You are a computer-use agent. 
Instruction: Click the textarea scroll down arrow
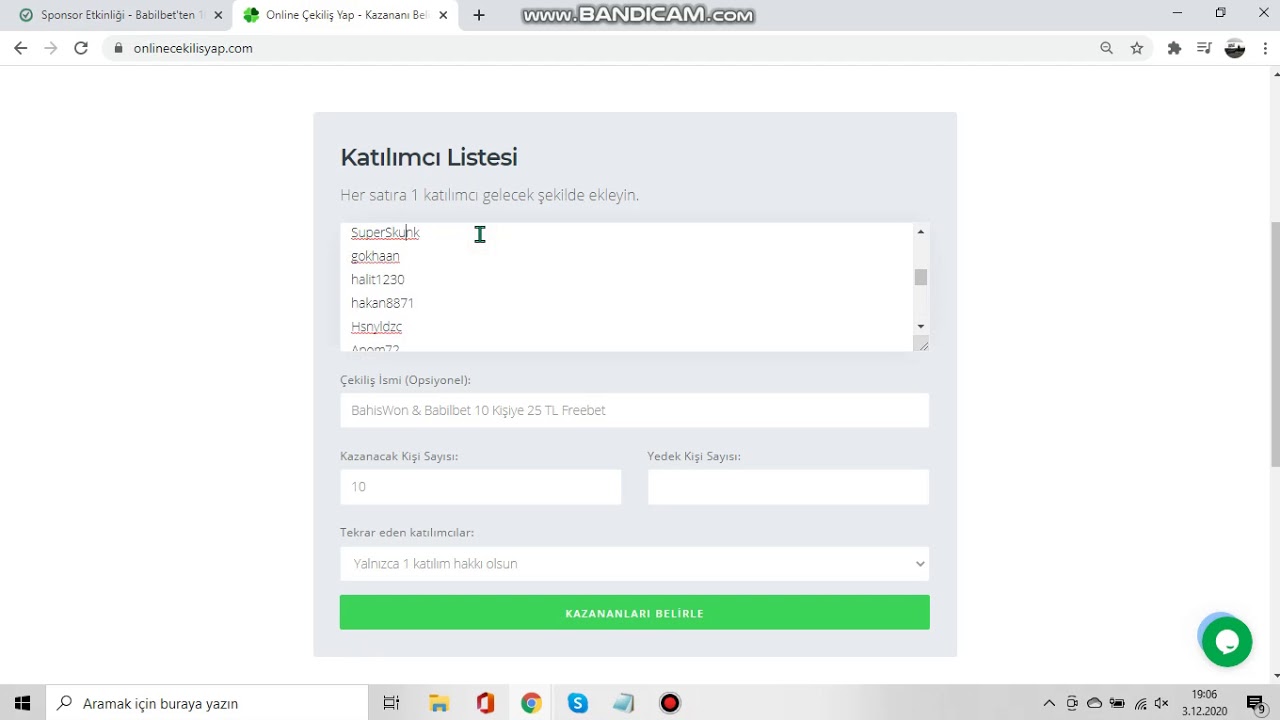[x=921, y=327]
